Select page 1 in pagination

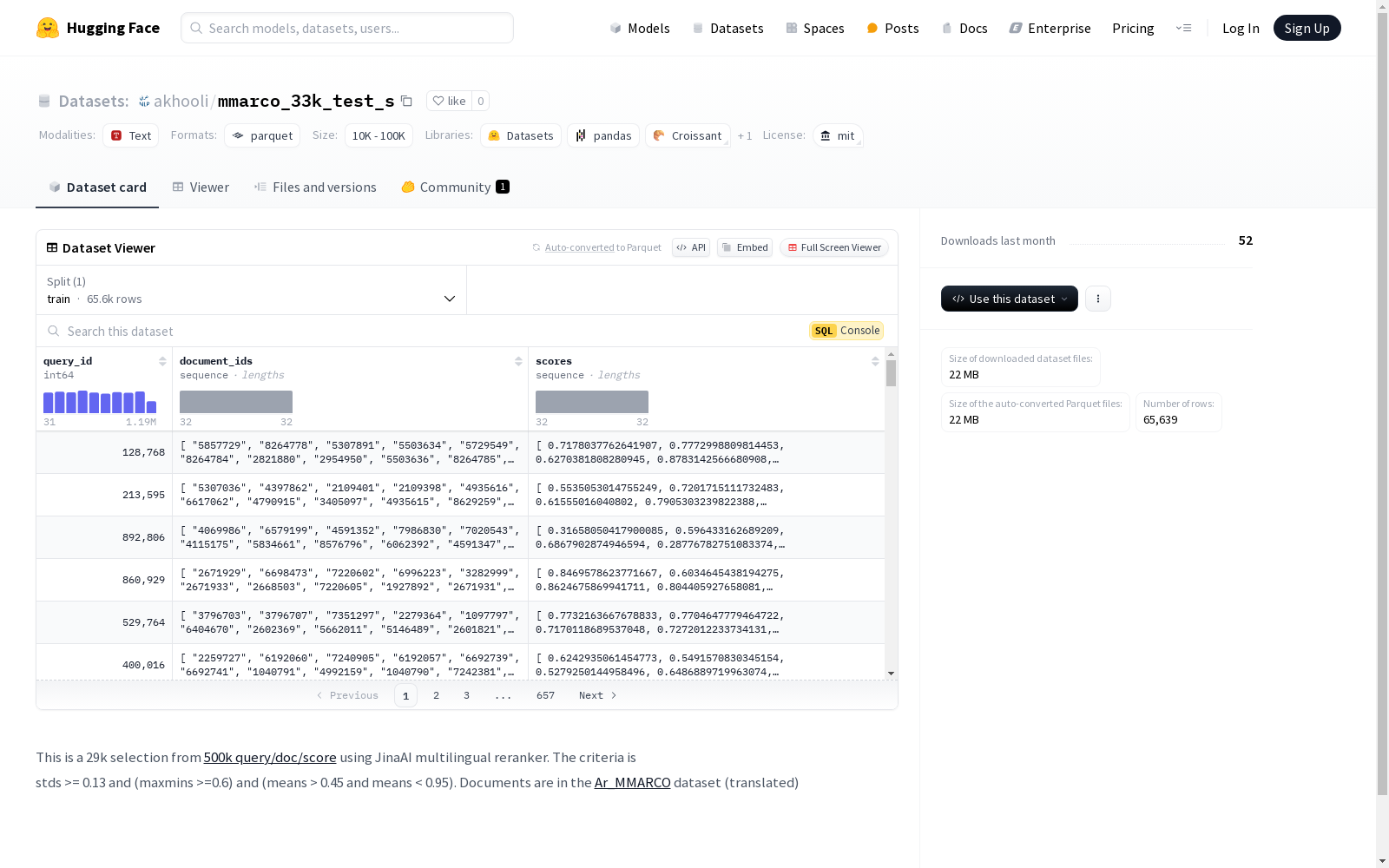click(405, 695)
